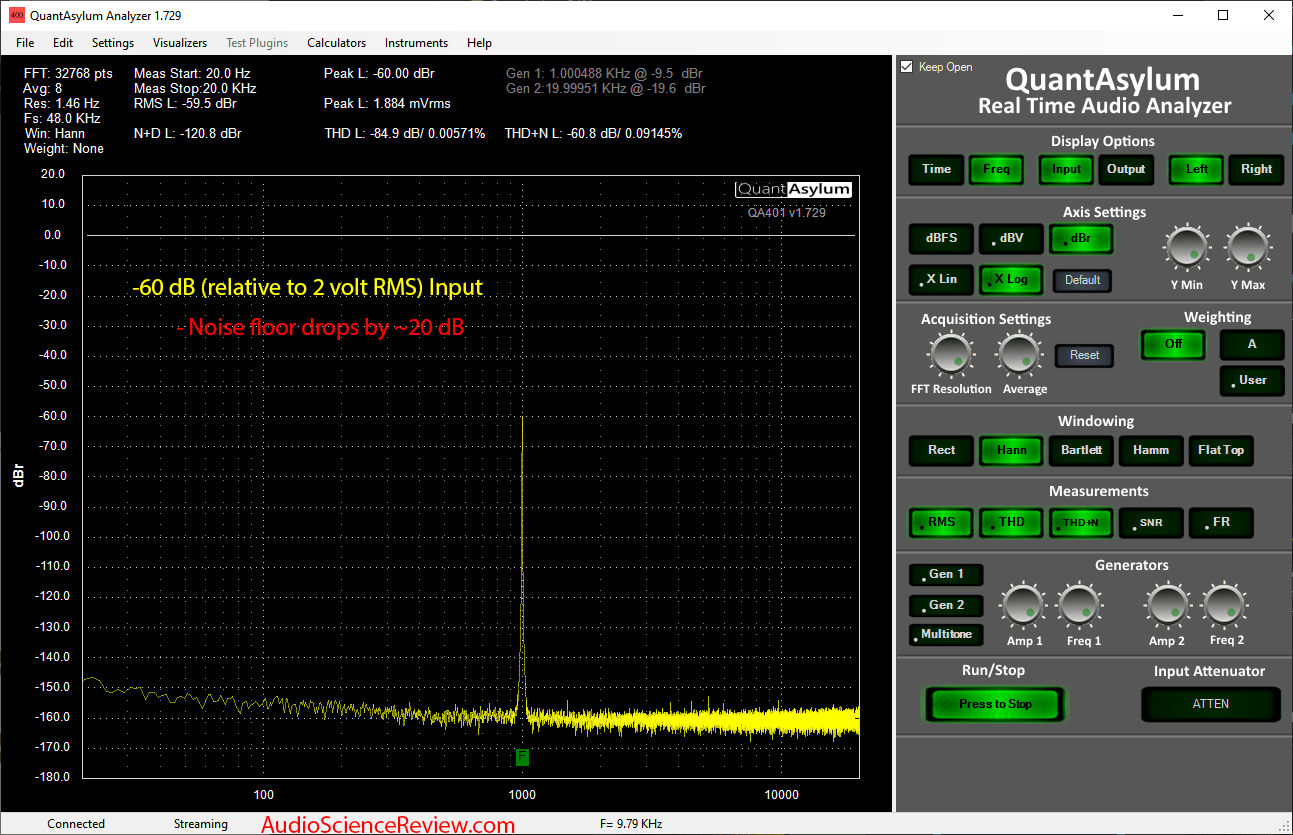This screenshot has height=835, width=1293.
Task: Open the Instruments menu
Action: (416, 43)
